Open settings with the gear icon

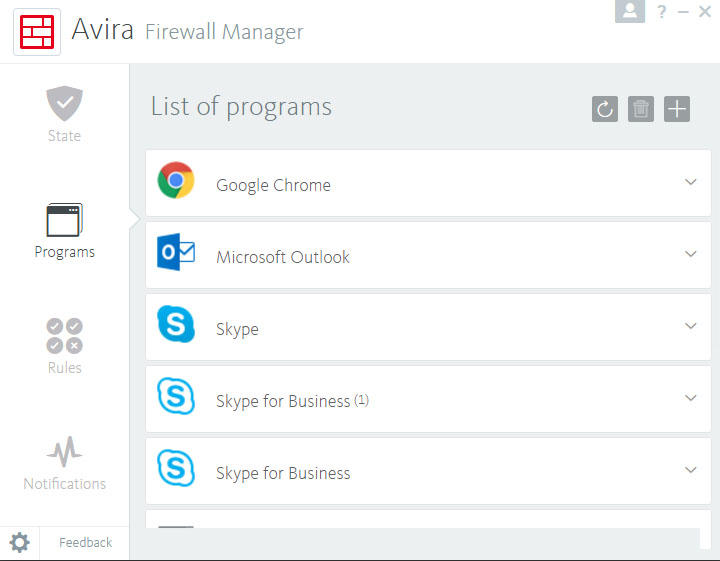pyautogui.click(x=19, y=543)
